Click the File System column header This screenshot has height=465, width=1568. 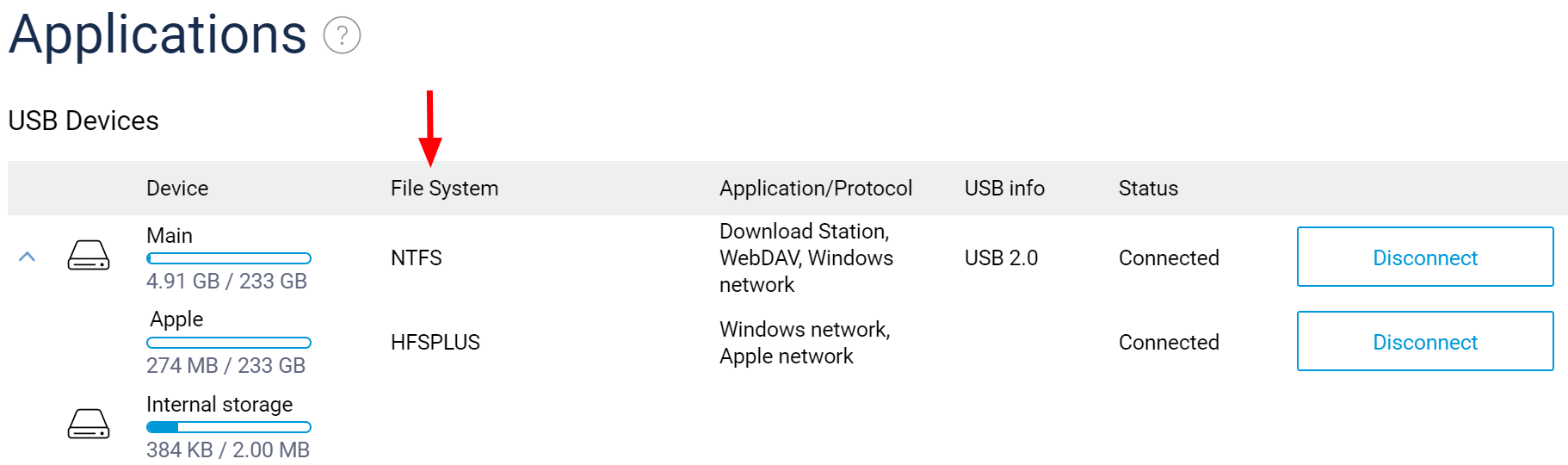click(x=444, y=189)
